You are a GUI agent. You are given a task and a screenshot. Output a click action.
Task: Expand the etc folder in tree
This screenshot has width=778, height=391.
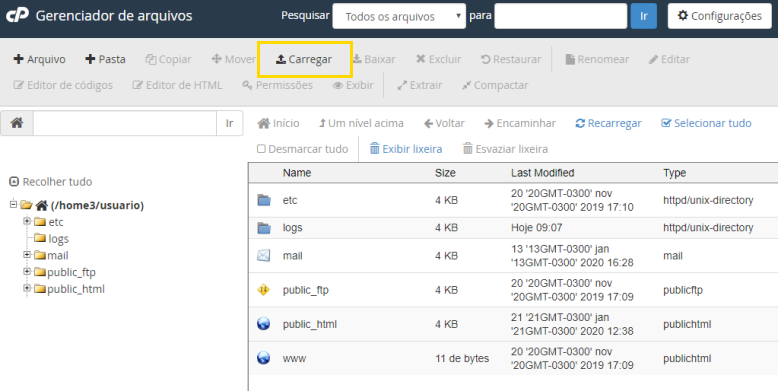click(x=27, y=221)
